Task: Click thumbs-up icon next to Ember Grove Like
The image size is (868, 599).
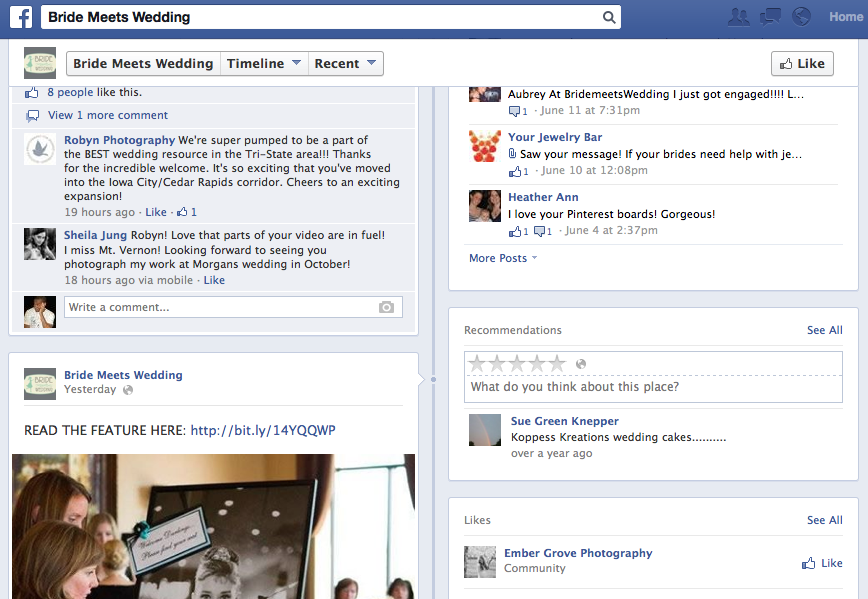Action: coord(809,564)
